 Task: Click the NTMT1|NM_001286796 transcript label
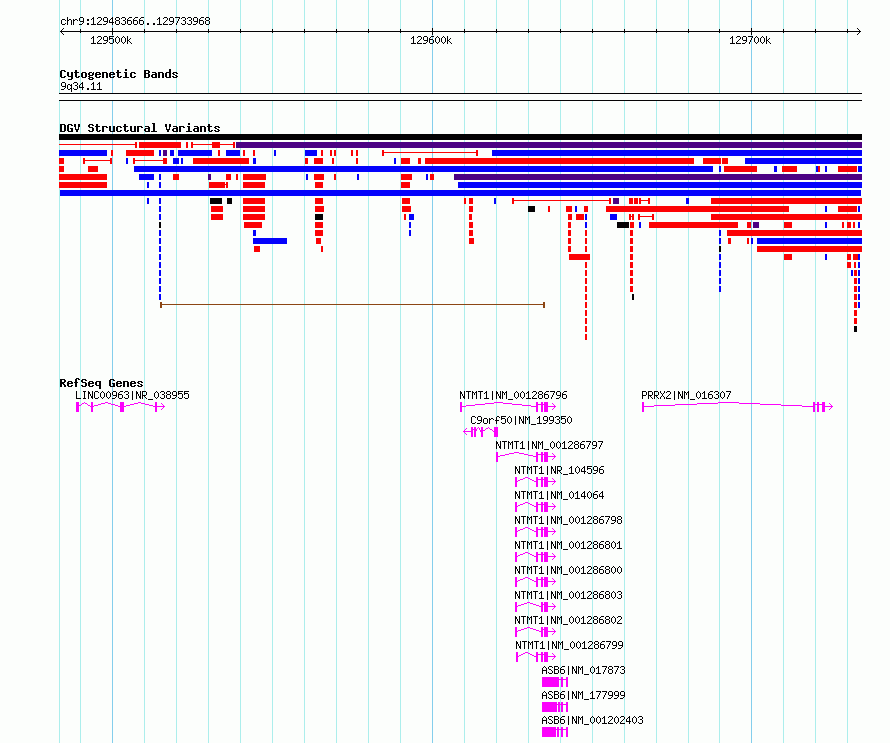513,395
